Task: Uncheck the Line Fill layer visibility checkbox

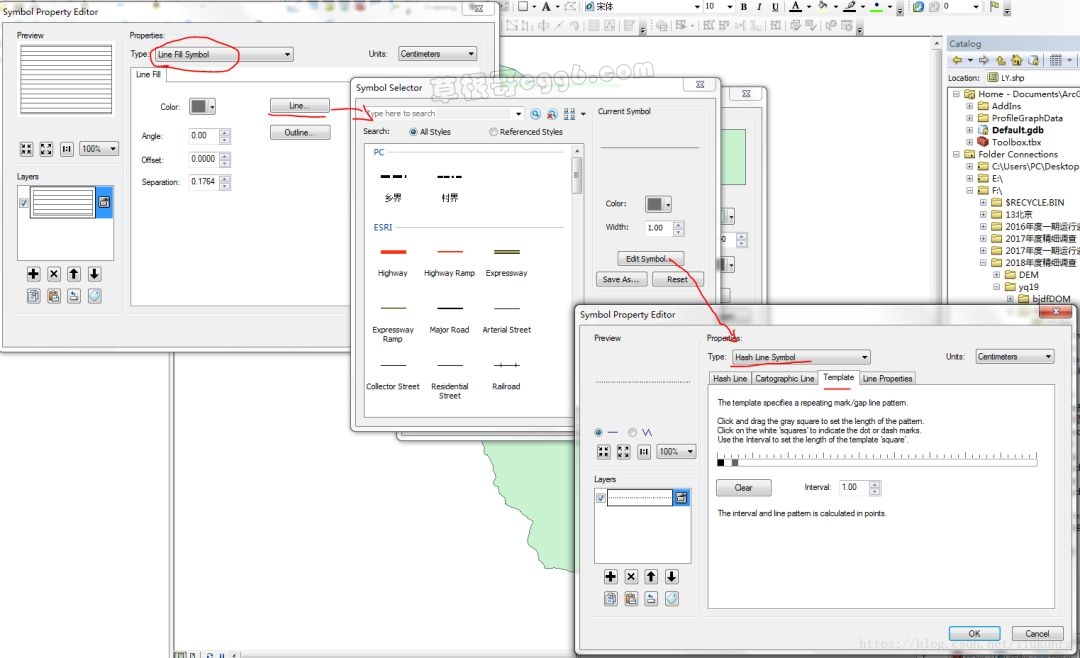Action: (24, 203)
